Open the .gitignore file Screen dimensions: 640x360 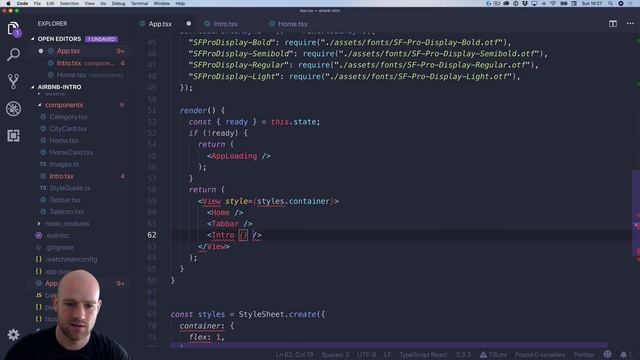point(60,247)
